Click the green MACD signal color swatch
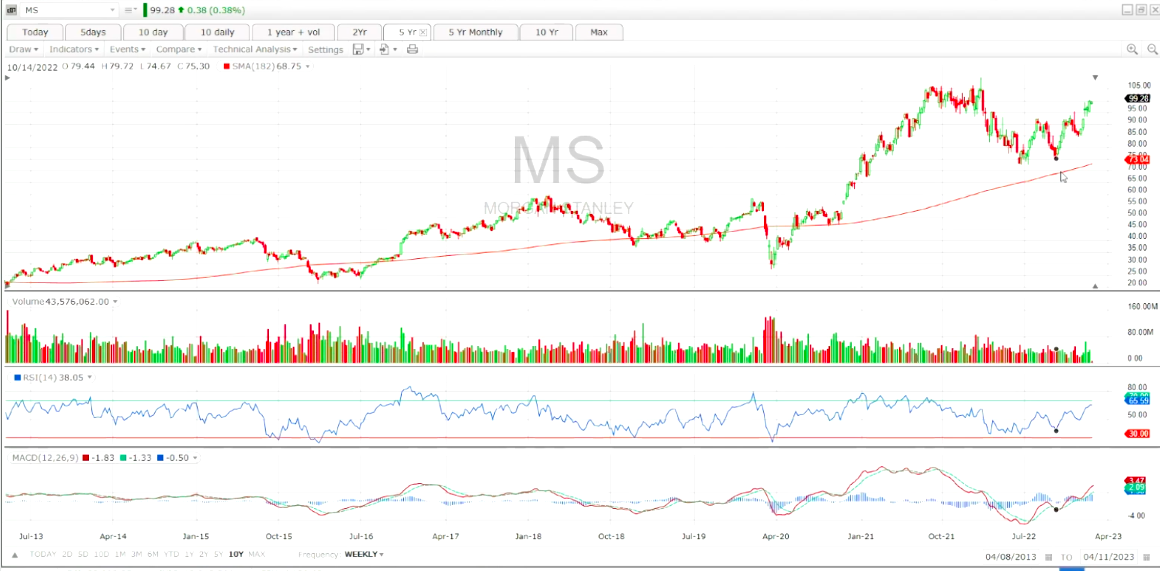This screenshot has width=1160, height=571. click(x=123, y=458)
